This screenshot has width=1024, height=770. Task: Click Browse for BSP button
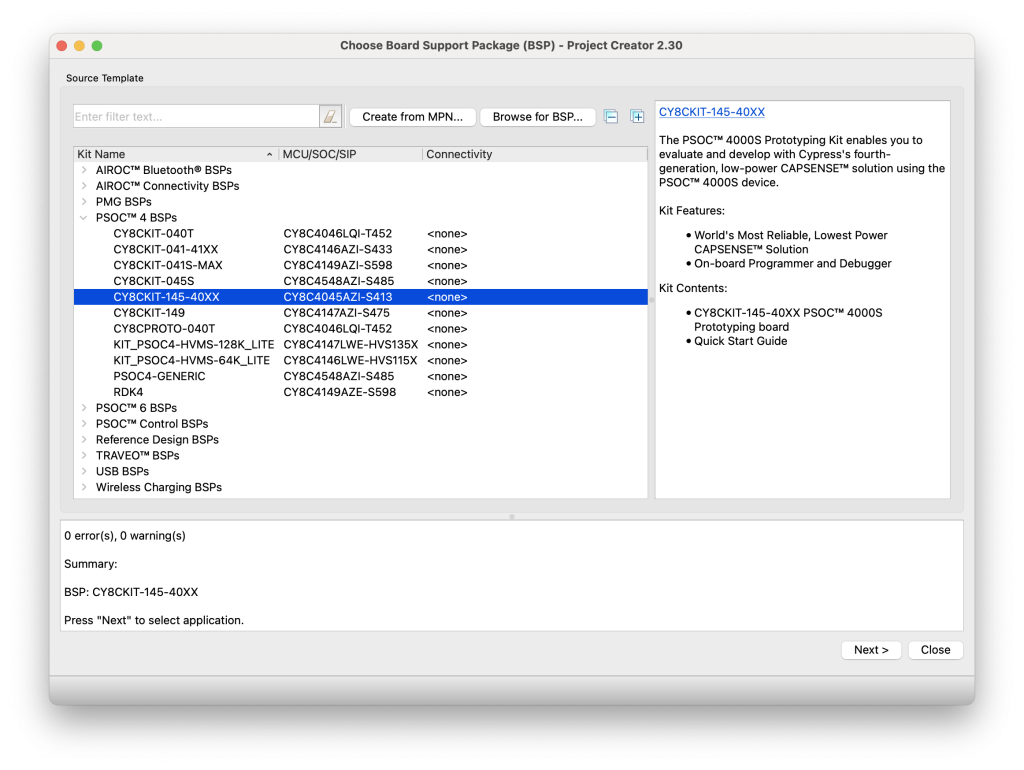click(x=537, y=117)
